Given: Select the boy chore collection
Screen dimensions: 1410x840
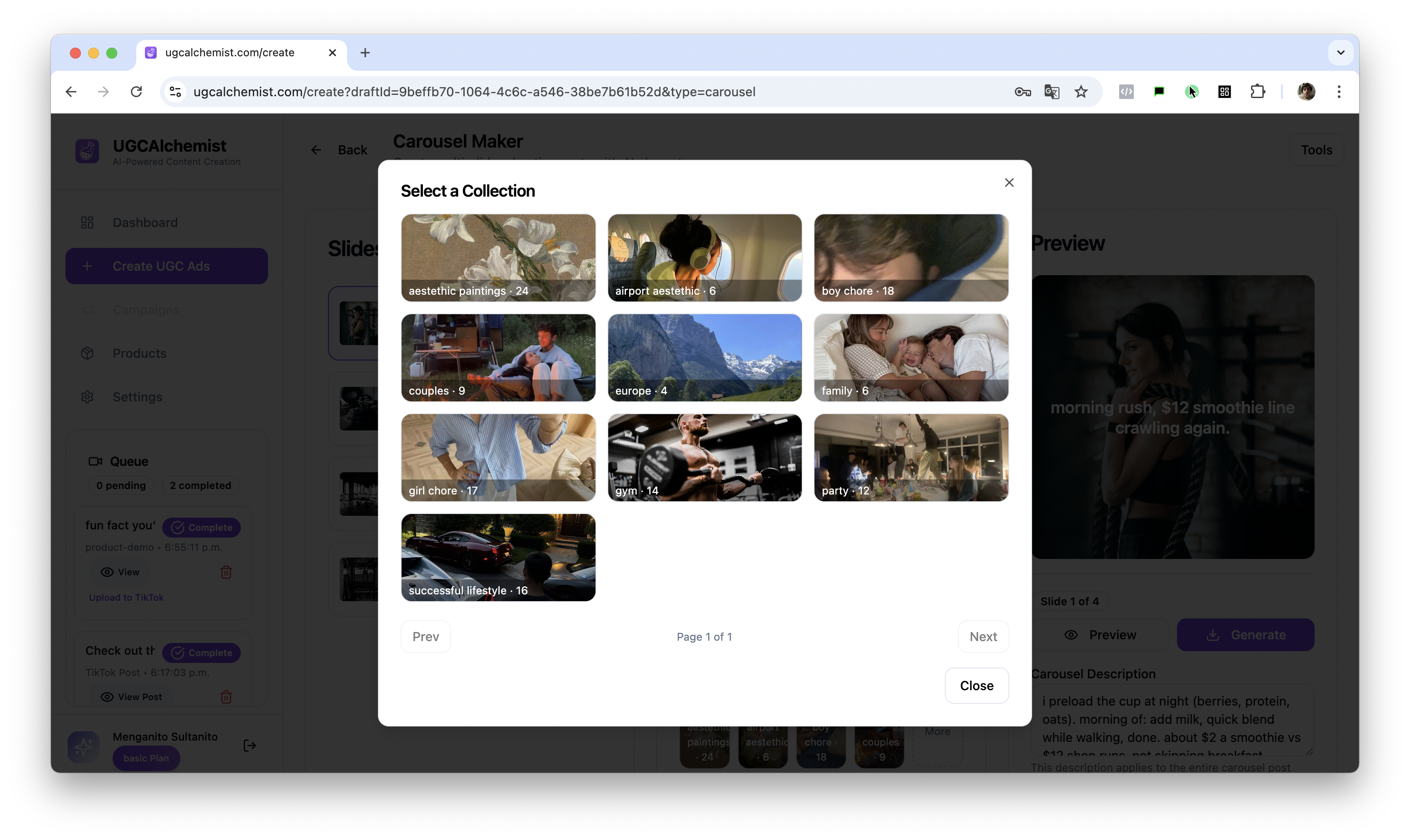Looking at the screenshot, I should pyautogui.click(x=911, y=257).
